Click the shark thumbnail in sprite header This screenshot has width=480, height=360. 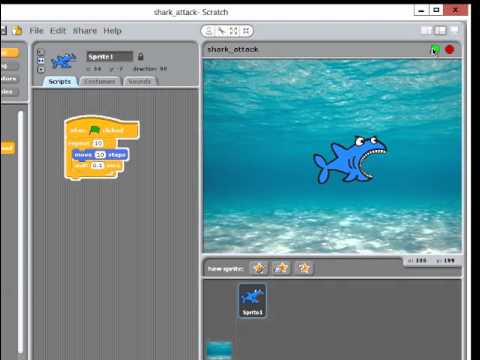[x=63, y=61]
